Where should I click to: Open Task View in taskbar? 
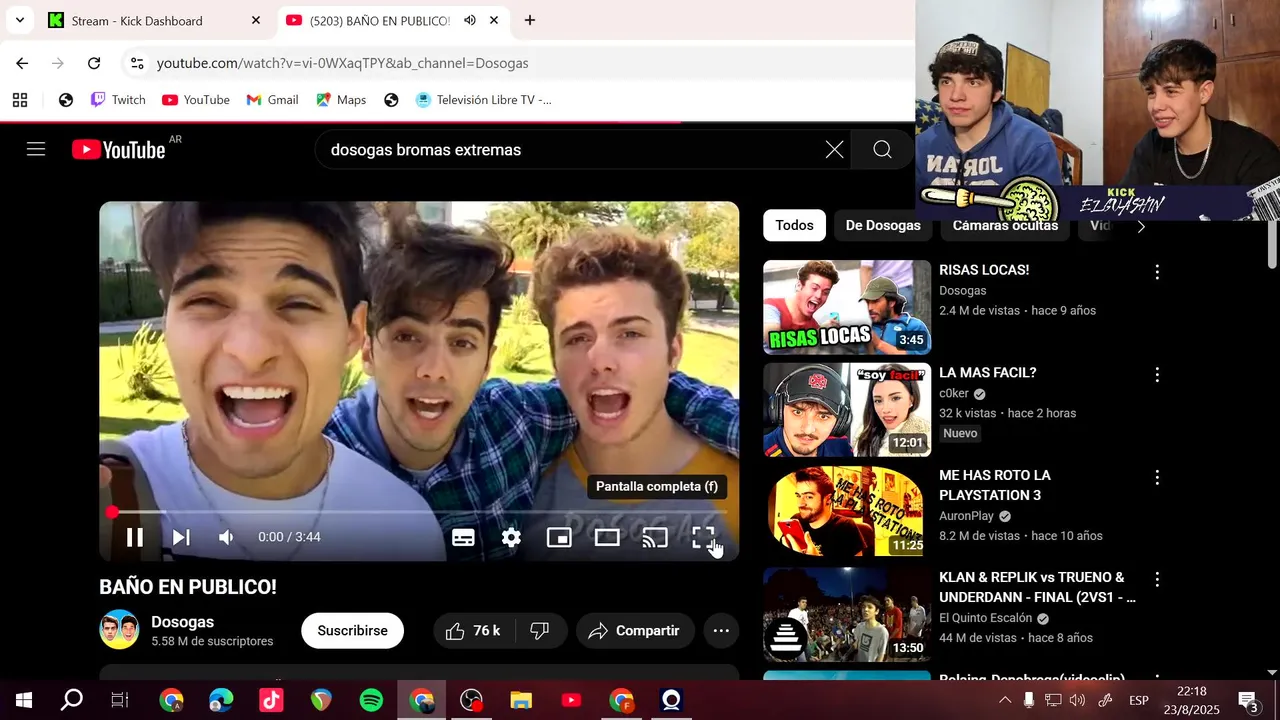click(x=120, y=700)
